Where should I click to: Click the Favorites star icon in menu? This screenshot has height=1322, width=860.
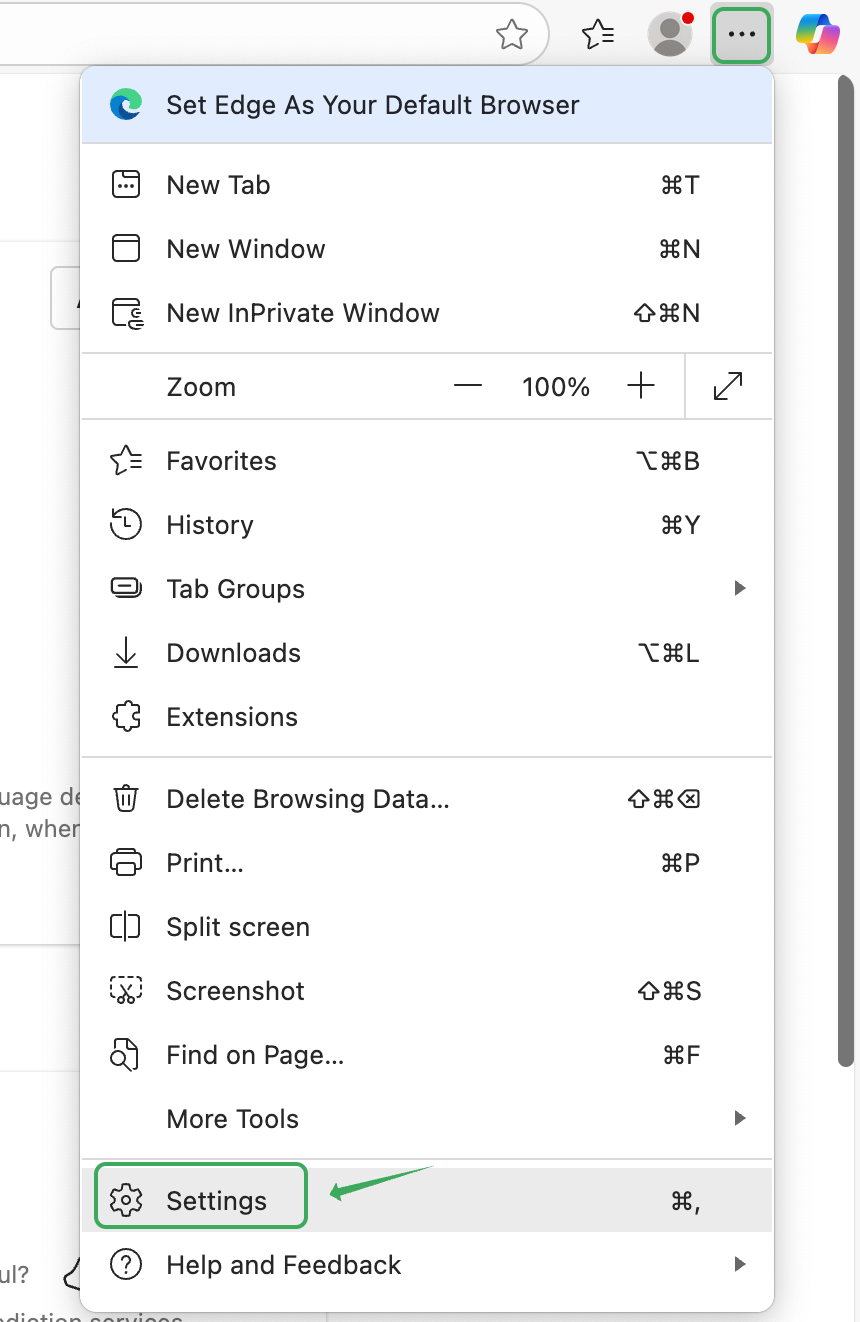(x=126, y=461)
